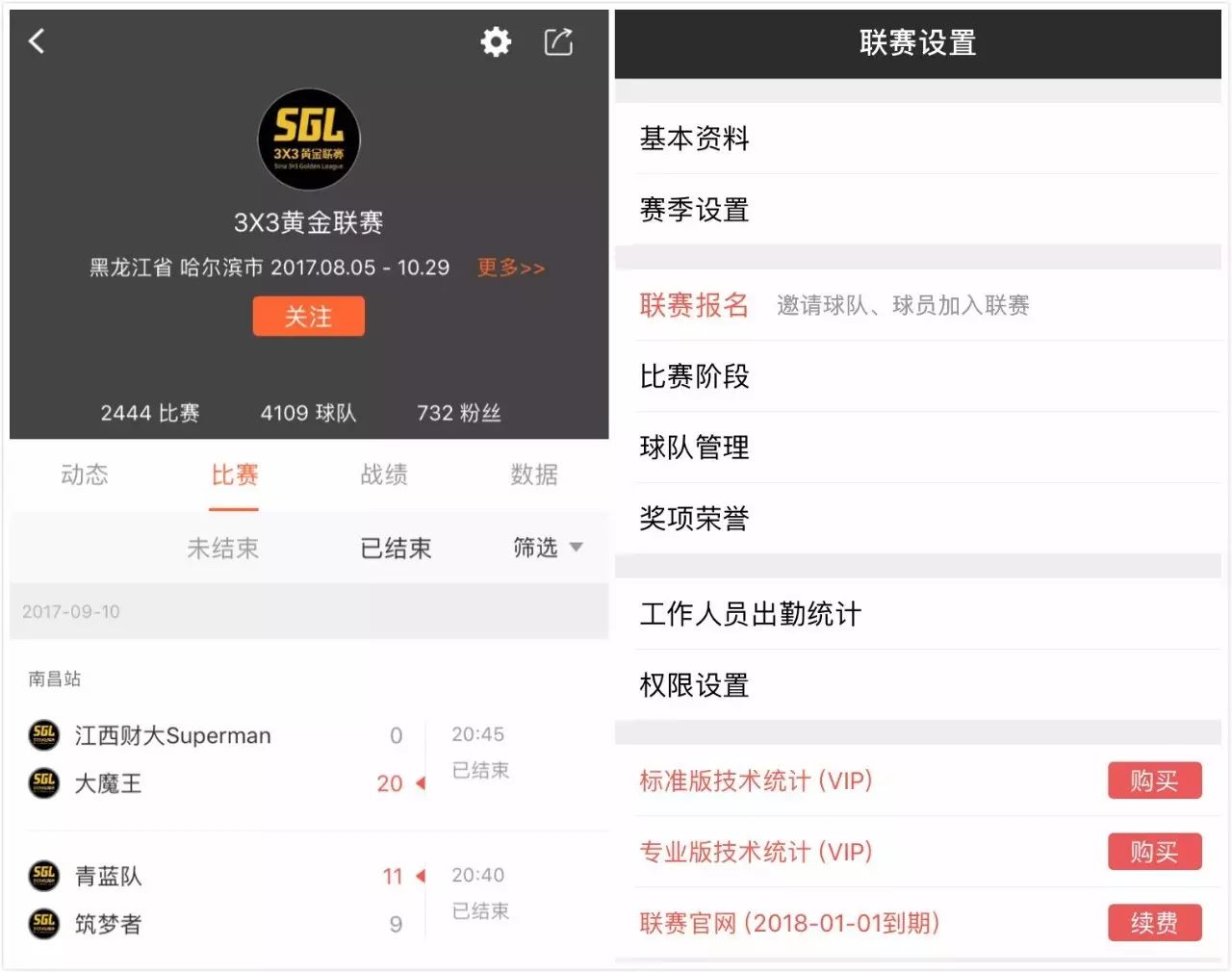This screenshot has width=1232, height=972.
Task: Open the 大魔王 team name
Action: click(109, 783)
